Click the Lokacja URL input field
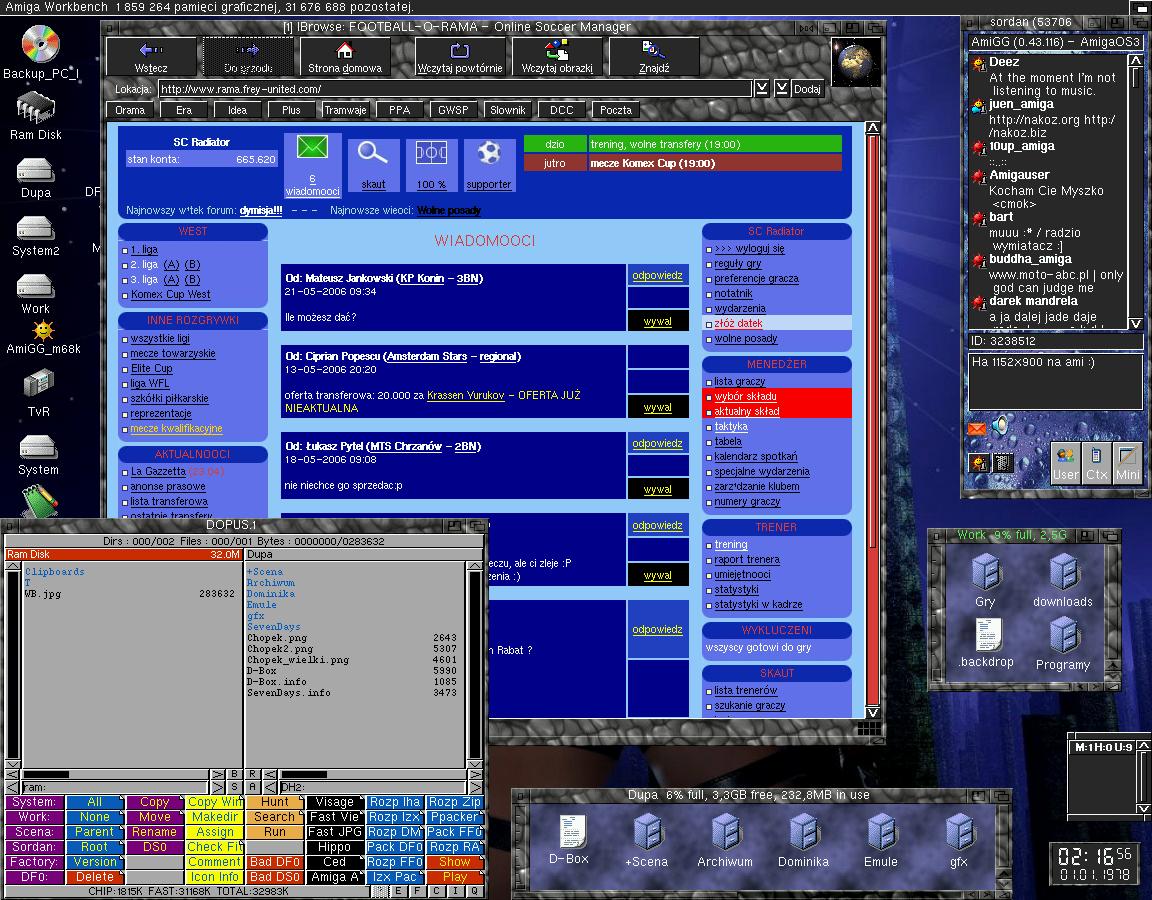1152x900 pixels. pos(455,89)
